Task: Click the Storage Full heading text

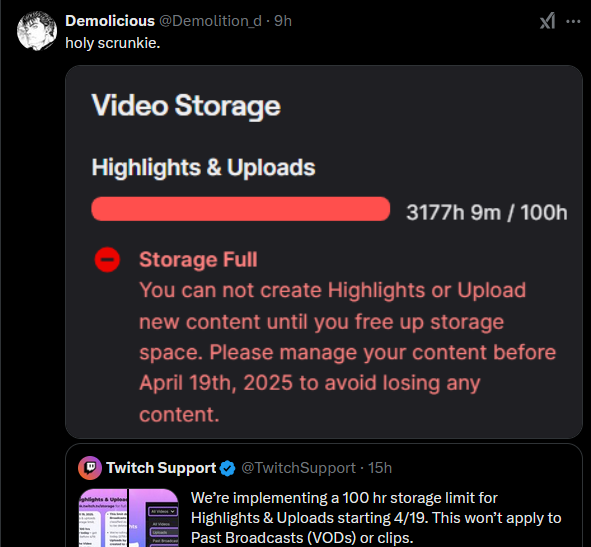Action: point(198,260)
